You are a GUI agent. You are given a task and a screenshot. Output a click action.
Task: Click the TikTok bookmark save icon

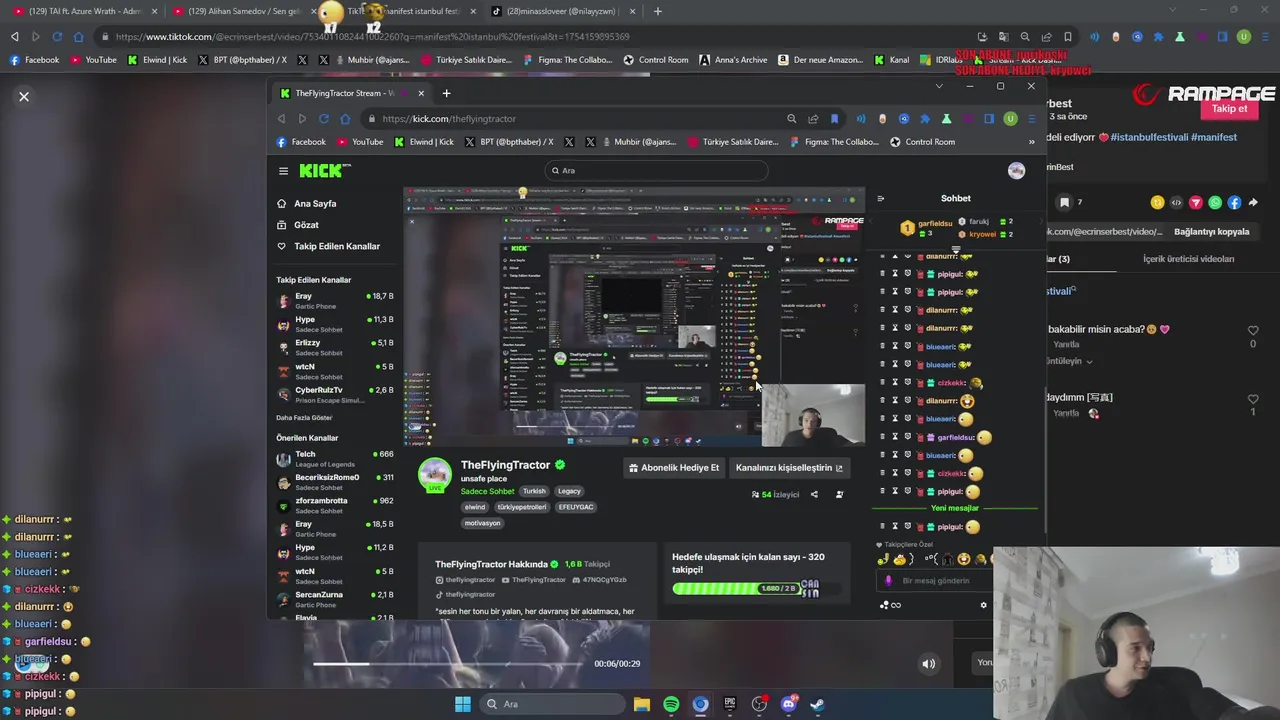[x=1064, y=203]
